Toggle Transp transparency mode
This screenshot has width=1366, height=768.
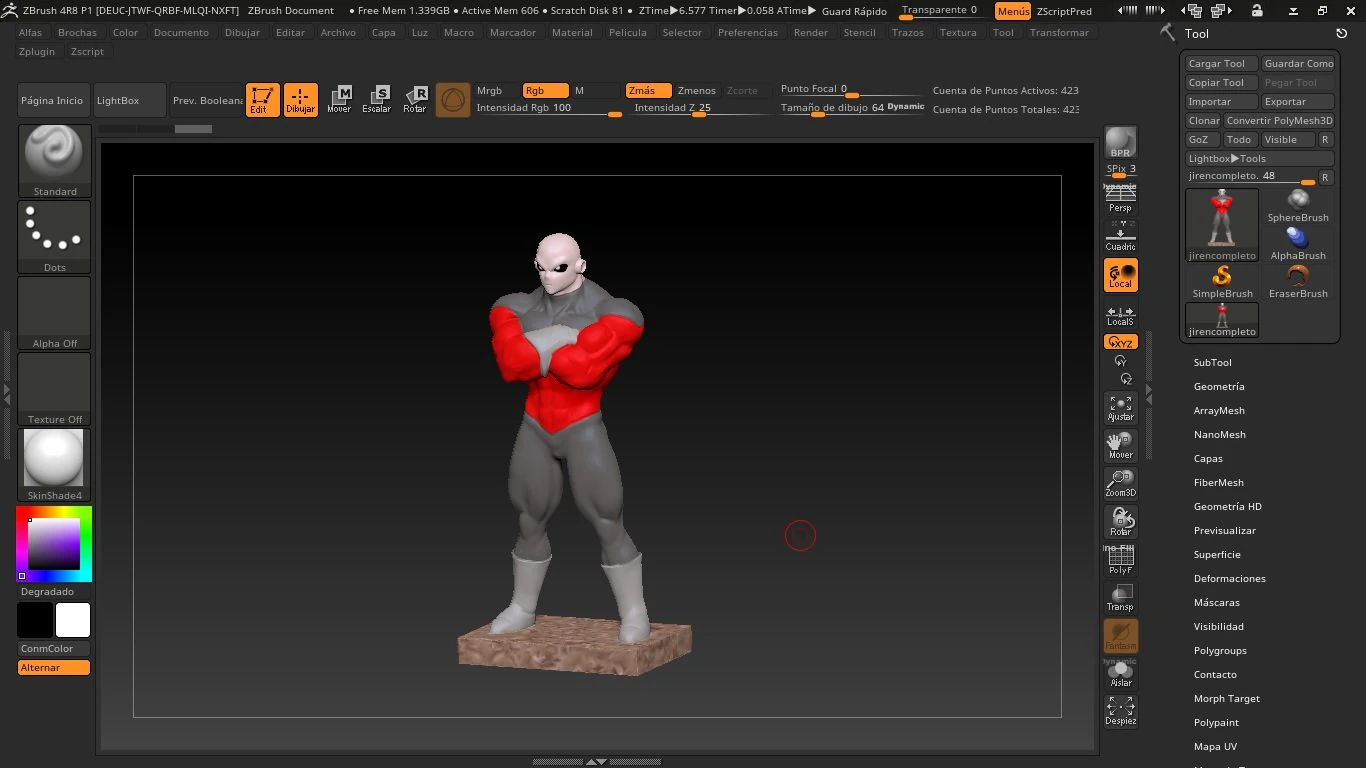point(1121,598)
